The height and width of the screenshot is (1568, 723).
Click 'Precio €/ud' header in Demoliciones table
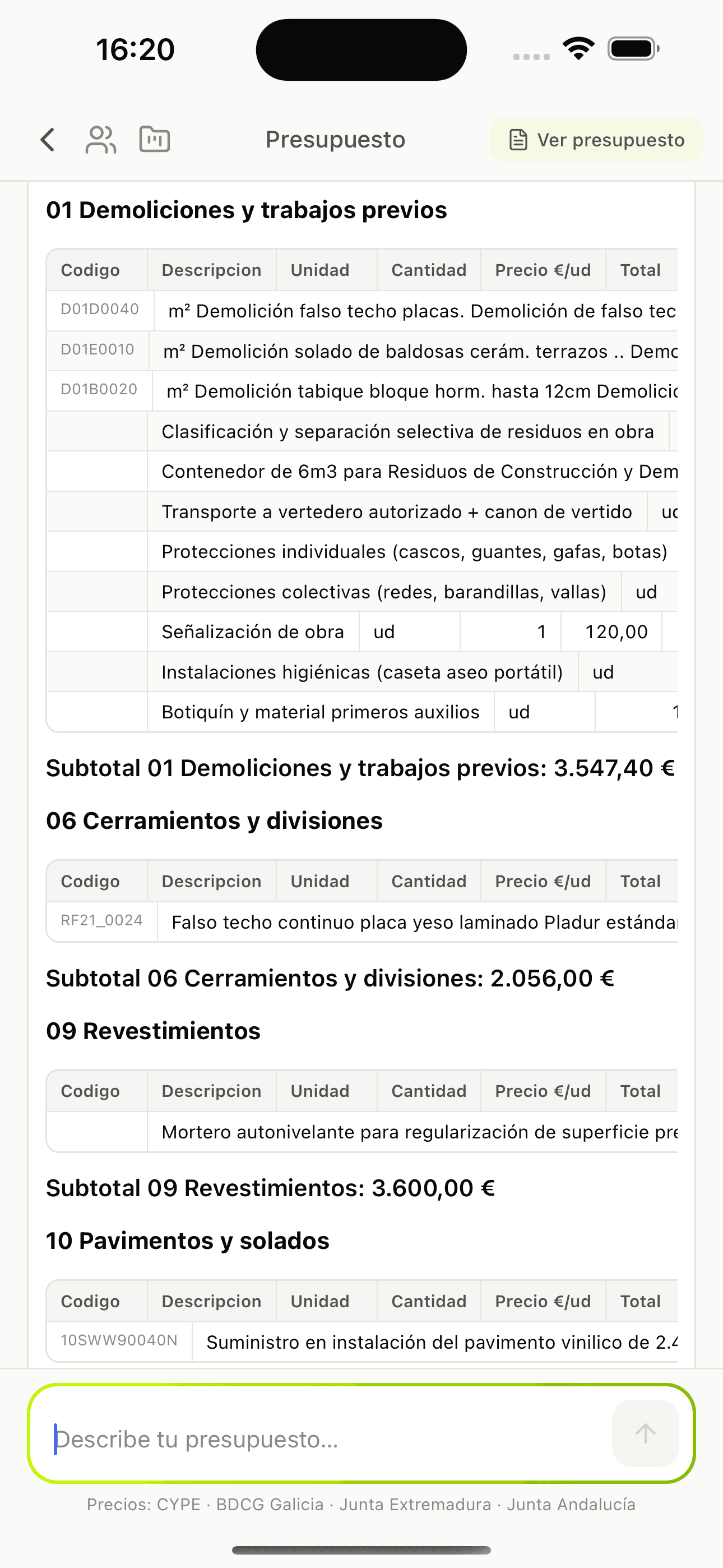pos(543,270)
